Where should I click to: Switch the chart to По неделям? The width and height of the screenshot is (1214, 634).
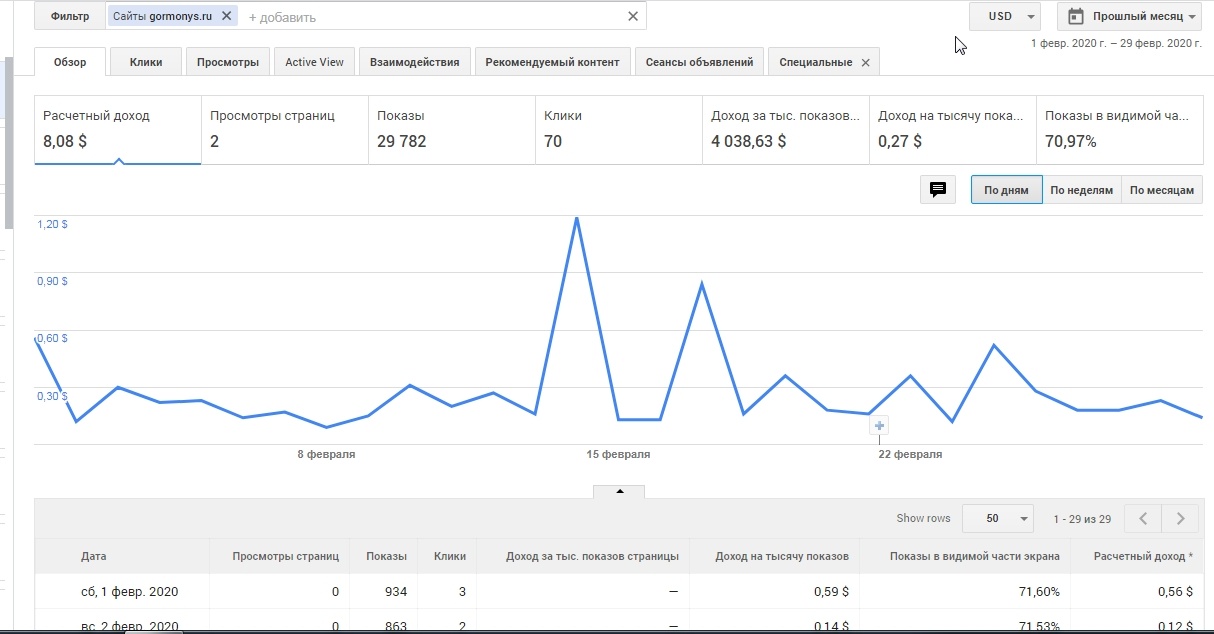coord(1081,190)
